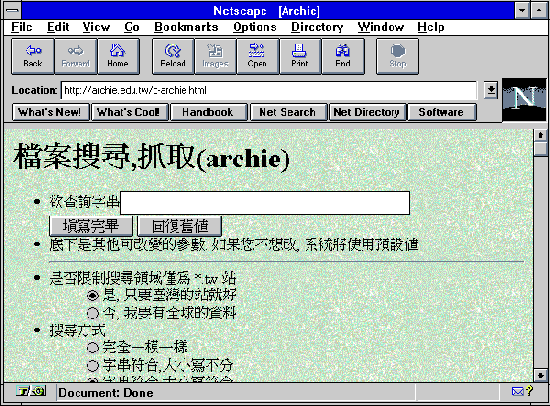Image resolution: width=550 pixels, height=406 pixels.
Task: Expand the Location history dropdown arrow
Action: (491, 91)
